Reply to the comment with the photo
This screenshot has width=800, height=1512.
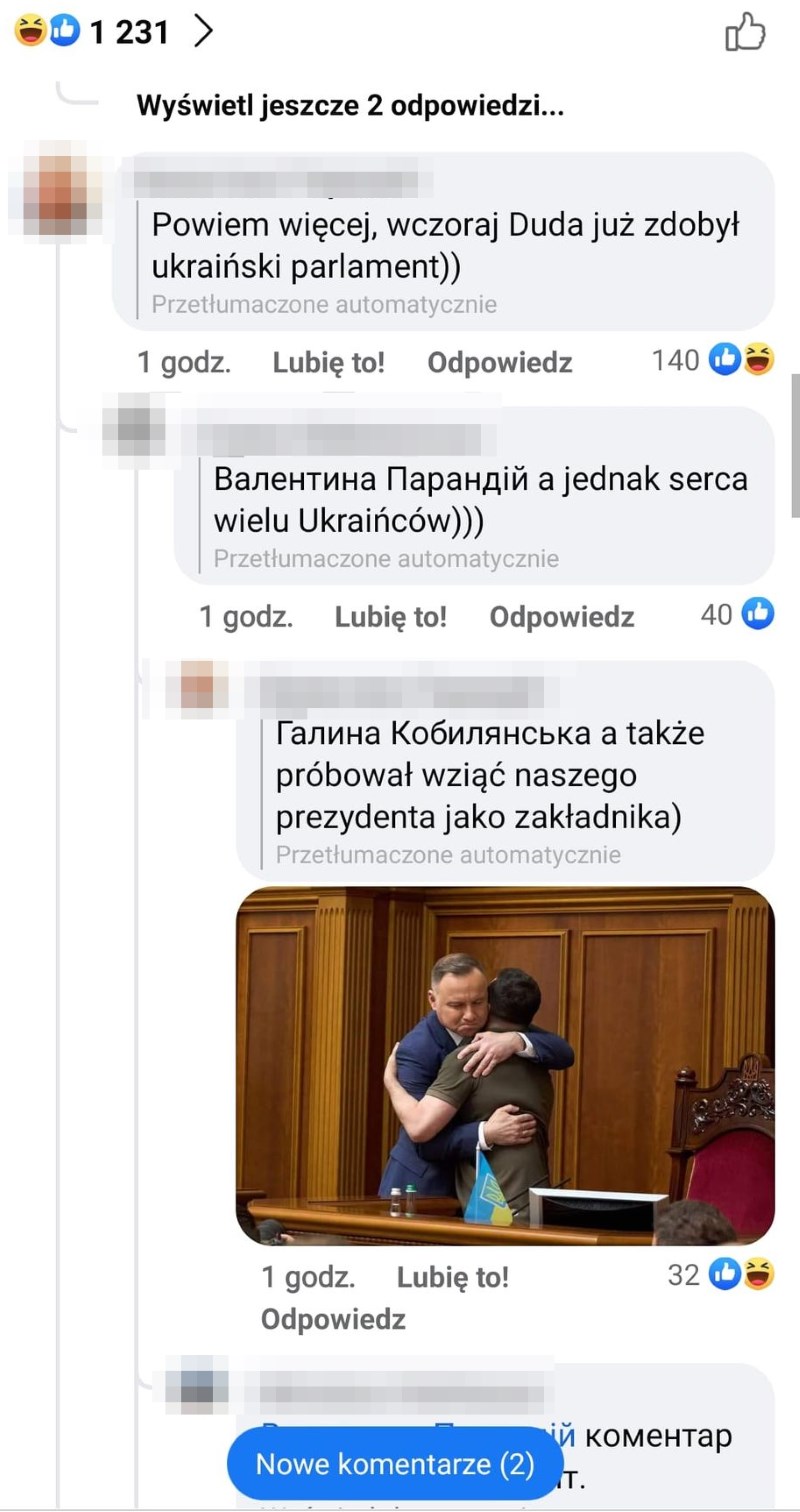pos(333,1319)
